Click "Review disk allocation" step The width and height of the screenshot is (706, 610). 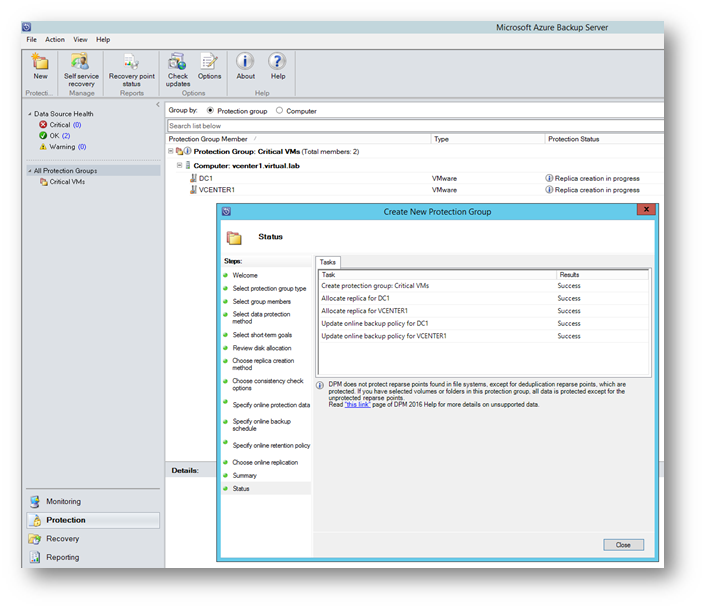point(262,348)
